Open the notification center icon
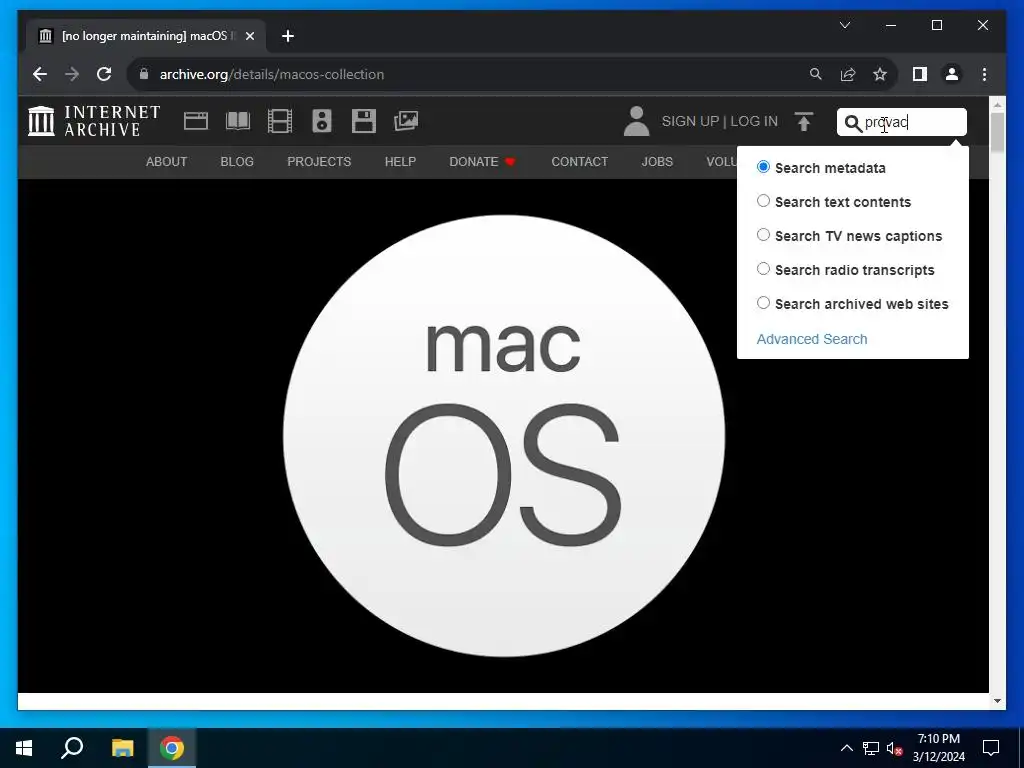 coord(991,748)
